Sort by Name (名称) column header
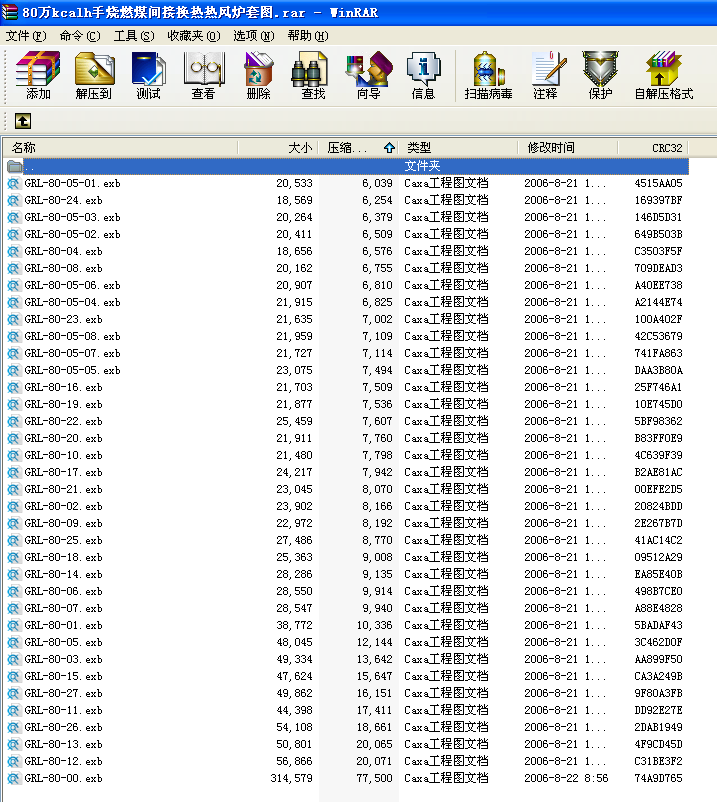The width and height of the screenshot is (717, 802). [x=120, y=147]
